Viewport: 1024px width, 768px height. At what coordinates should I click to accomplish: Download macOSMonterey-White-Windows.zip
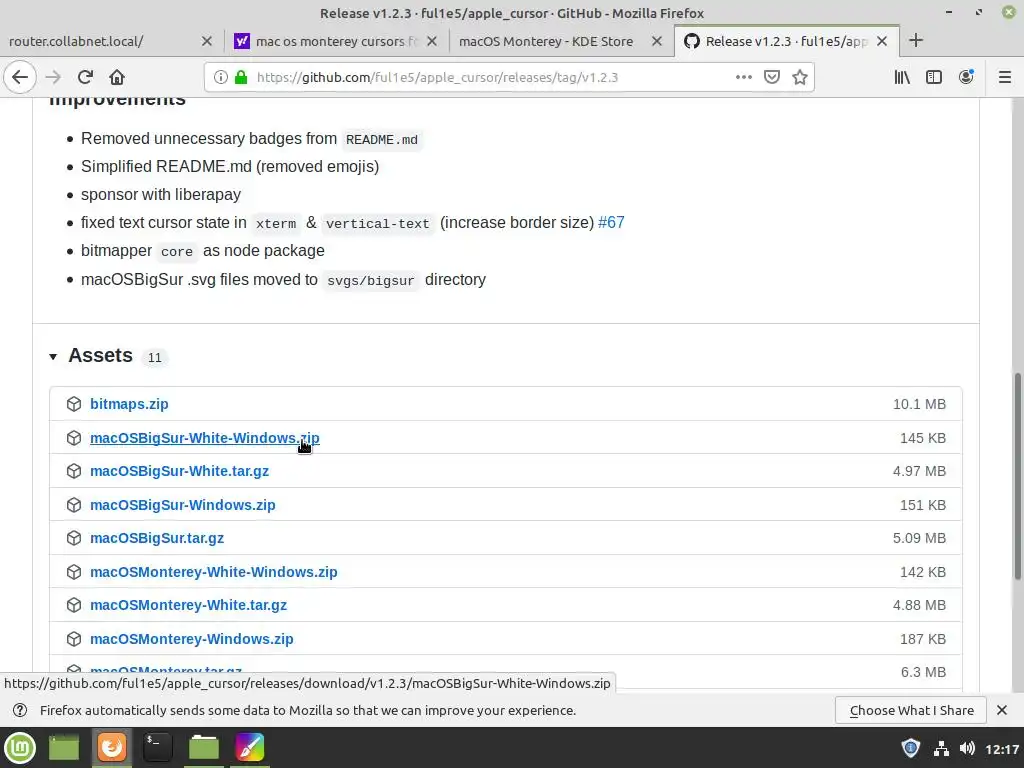(x=214, y=572)
